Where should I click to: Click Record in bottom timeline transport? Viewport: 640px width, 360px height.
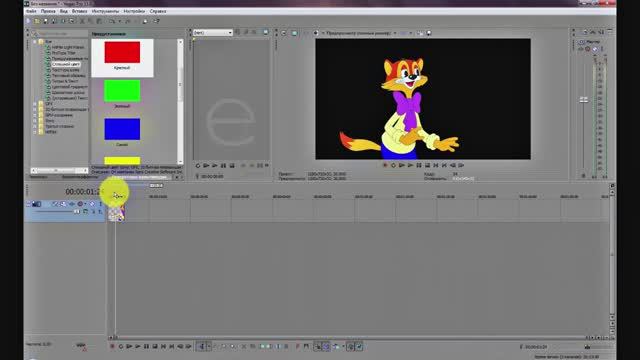pos(112,347)
